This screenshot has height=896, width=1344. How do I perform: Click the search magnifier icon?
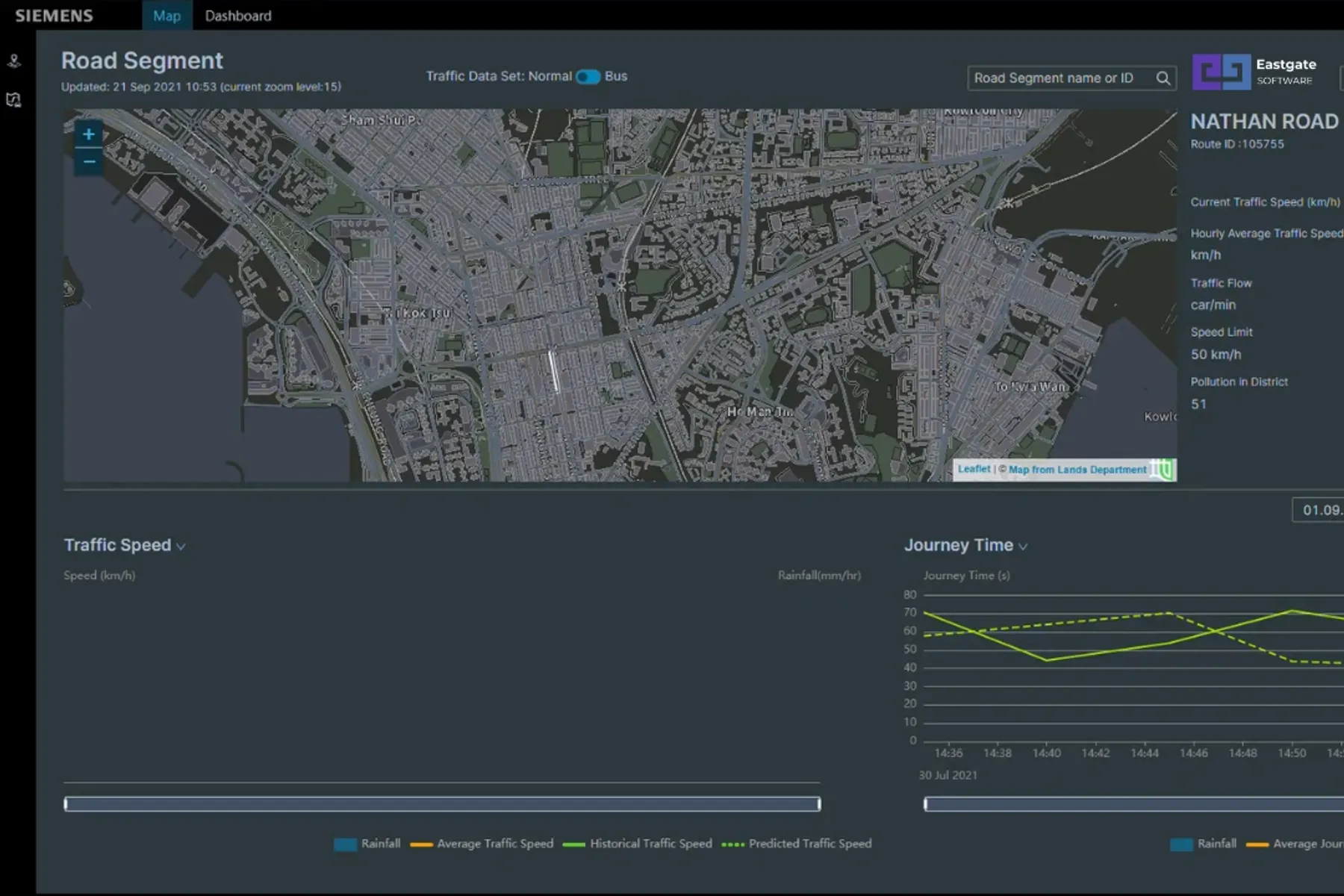tap(1163, 78)
